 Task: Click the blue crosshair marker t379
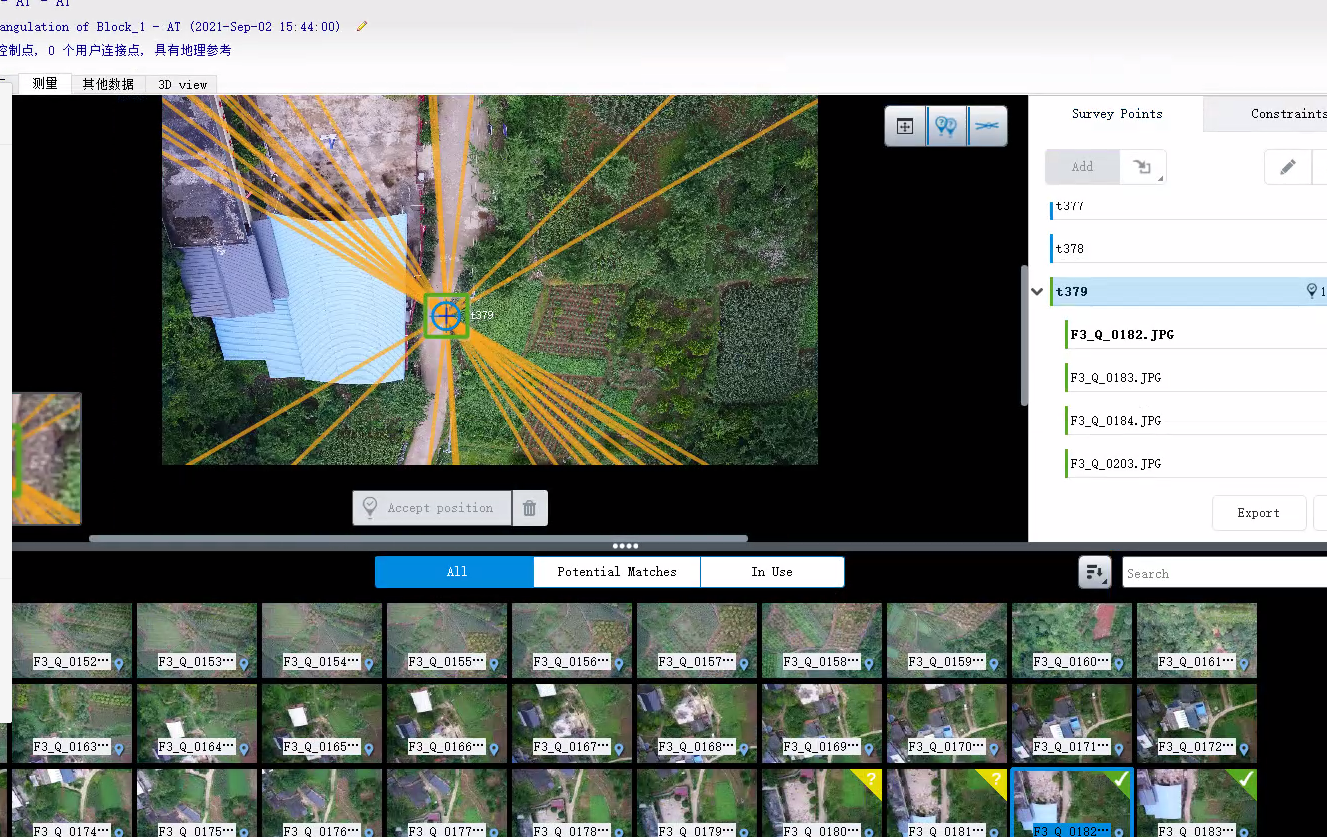tap(446, 316)
